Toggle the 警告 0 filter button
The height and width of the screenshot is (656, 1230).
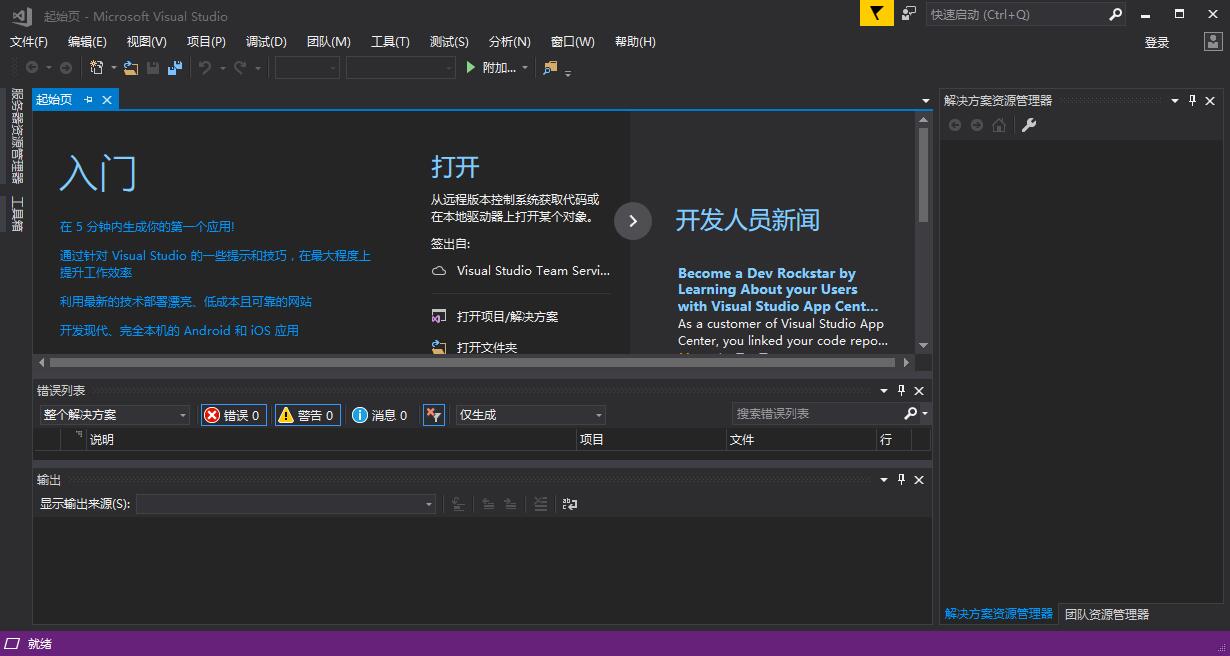308,415
